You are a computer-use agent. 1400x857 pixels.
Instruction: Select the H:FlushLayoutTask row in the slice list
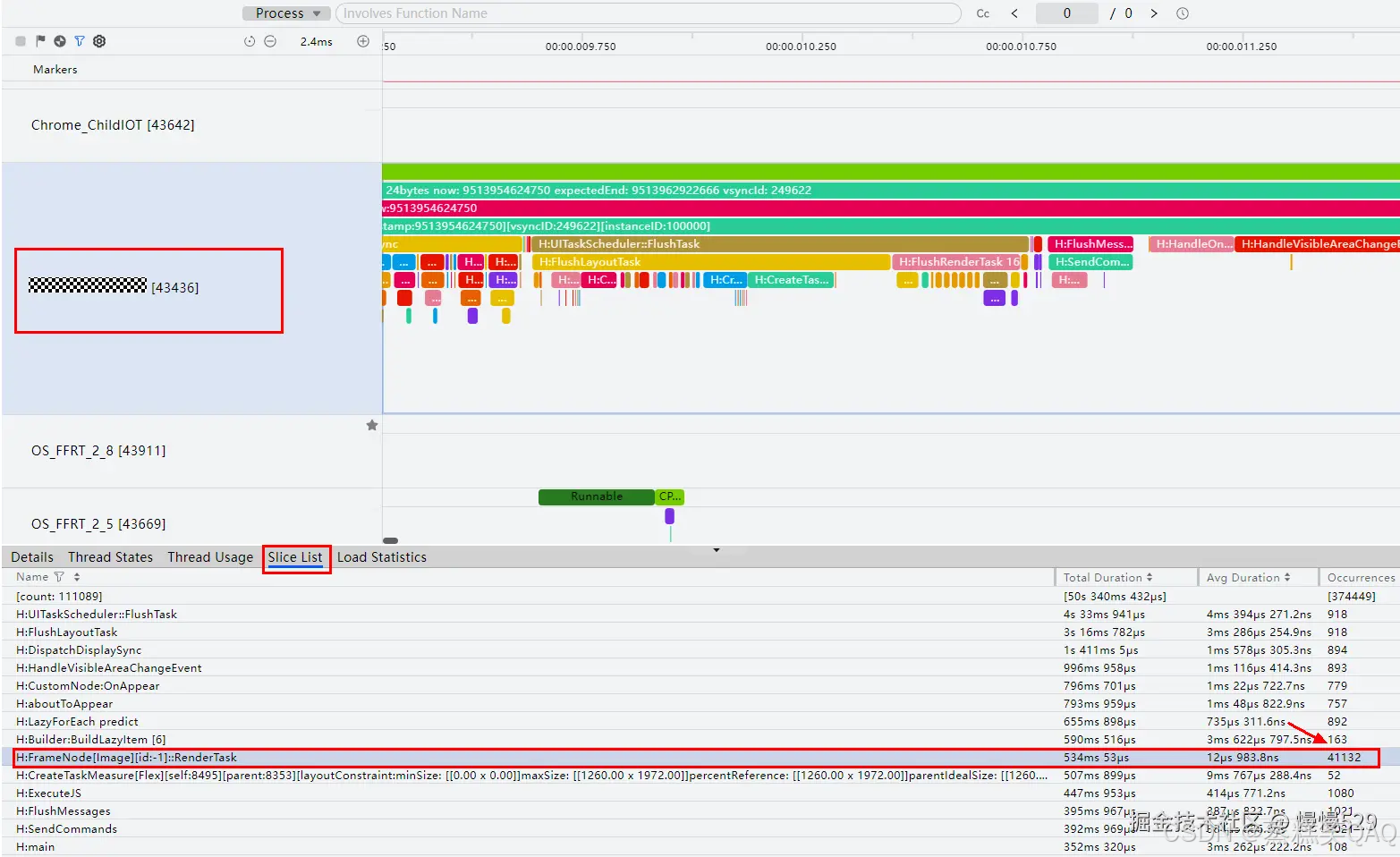[x=700, y=632]
